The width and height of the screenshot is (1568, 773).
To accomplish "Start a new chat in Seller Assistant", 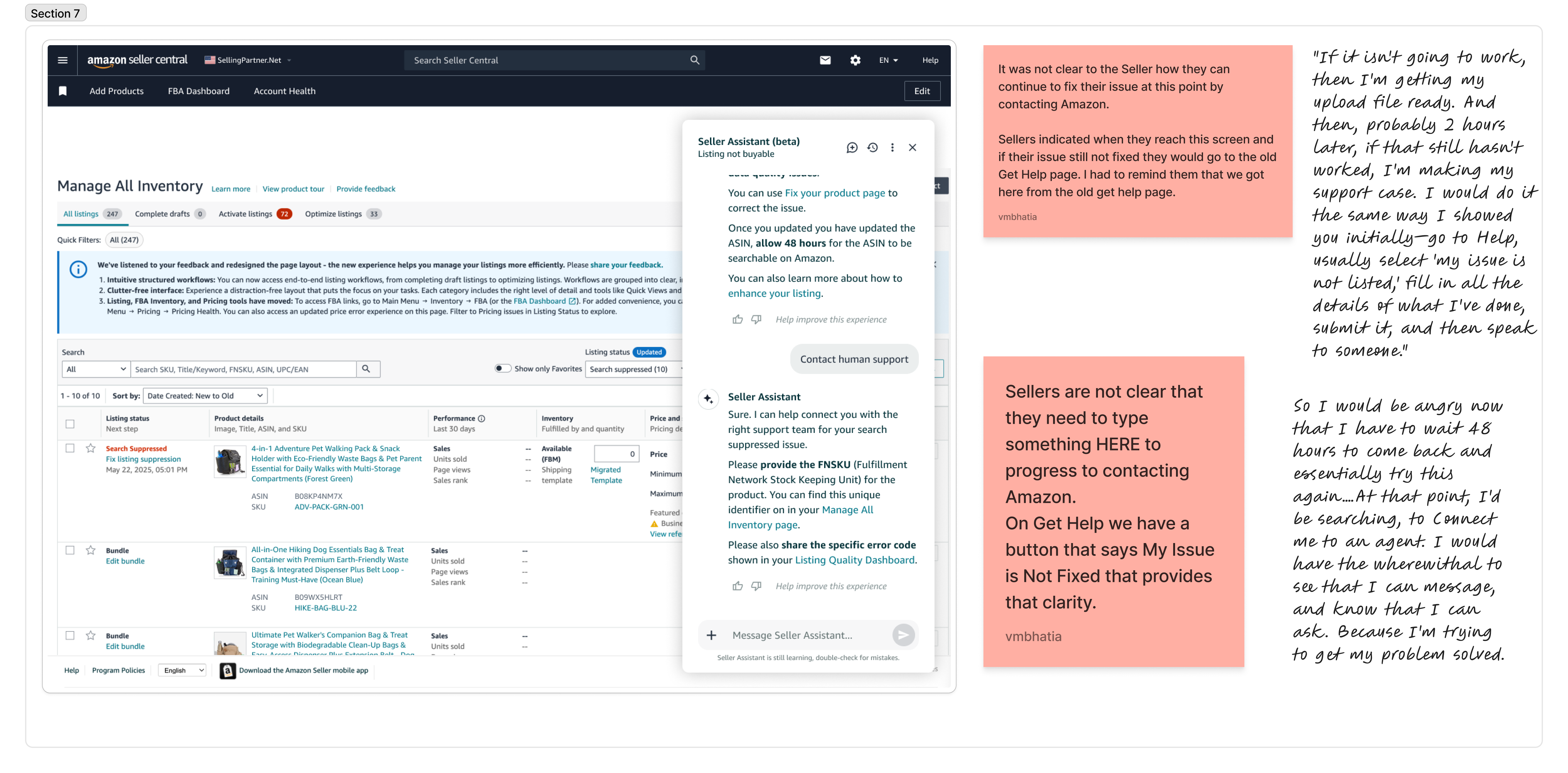I will point(851,147).
